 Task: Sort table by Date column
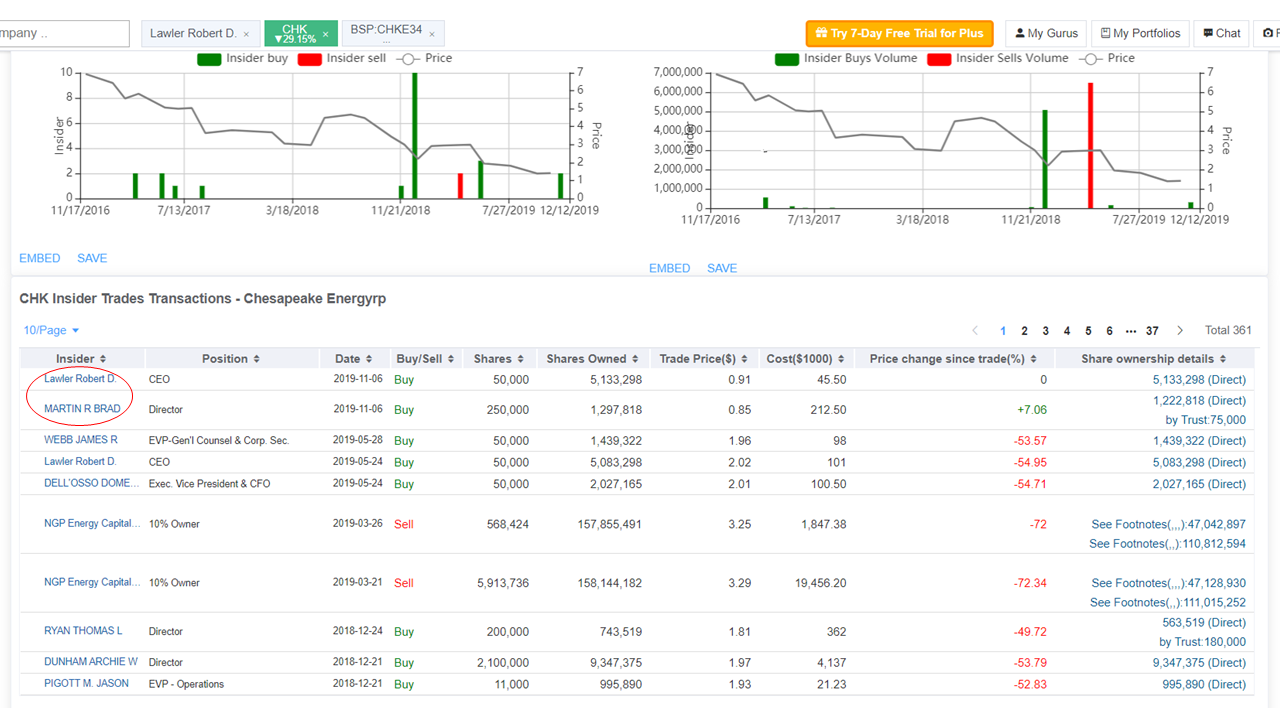(x=354, y=359)
